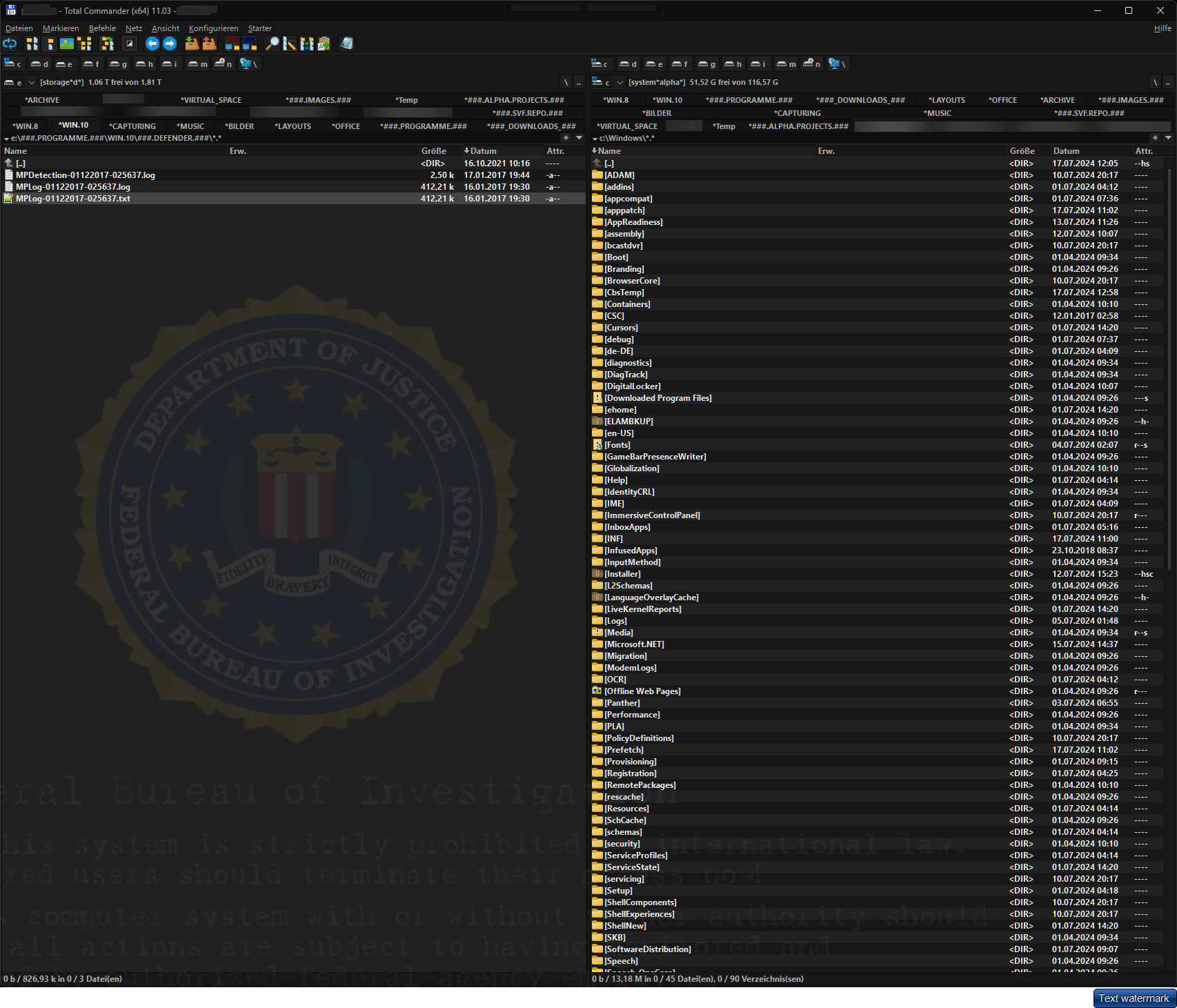Go back with blue left arrow
The width and height of the screenshot is (1177, 1008).
pos(152,43)
